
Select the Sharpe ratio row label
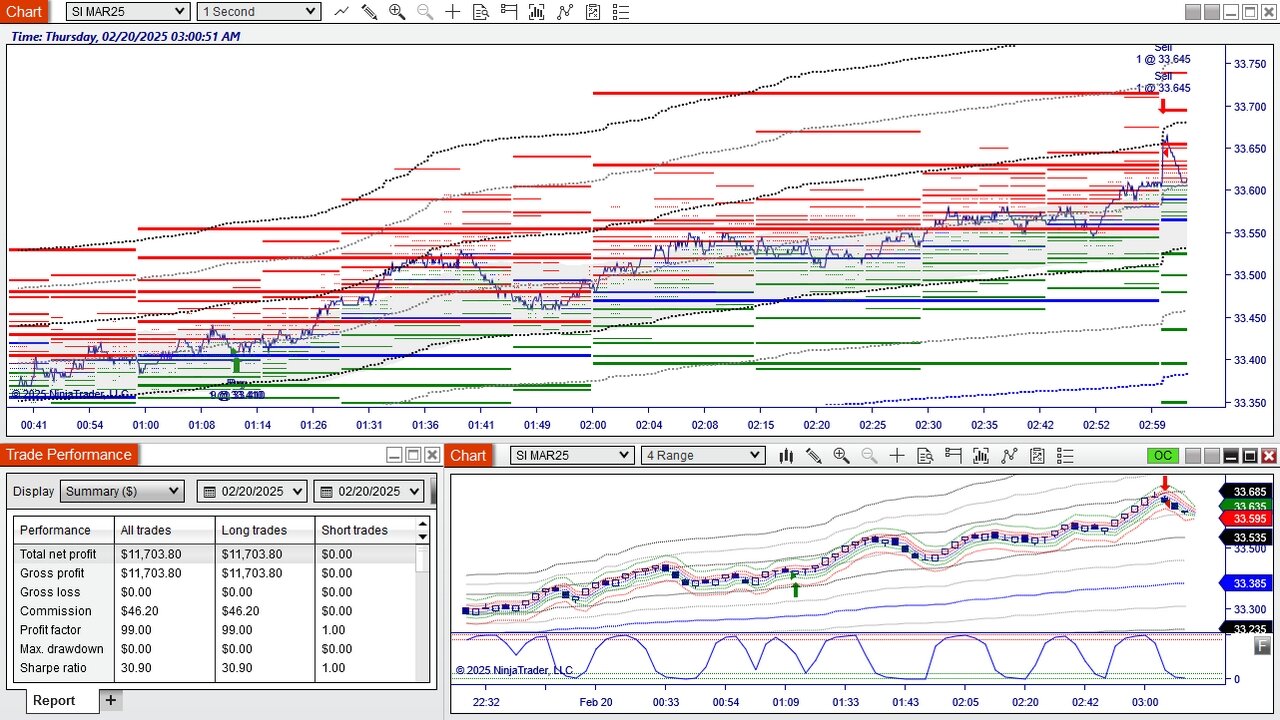53,668
